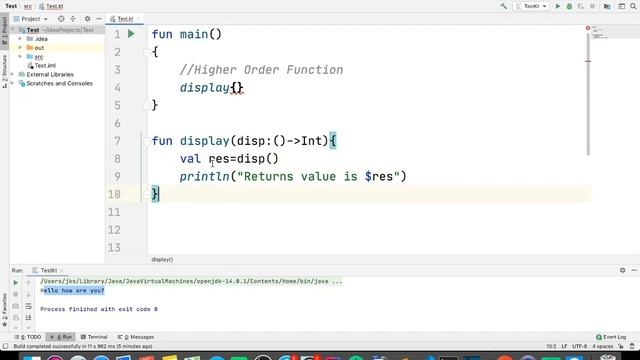640x360 pixels.
Task: Click the up arrow in Run panel
Action: pos(28,282)
